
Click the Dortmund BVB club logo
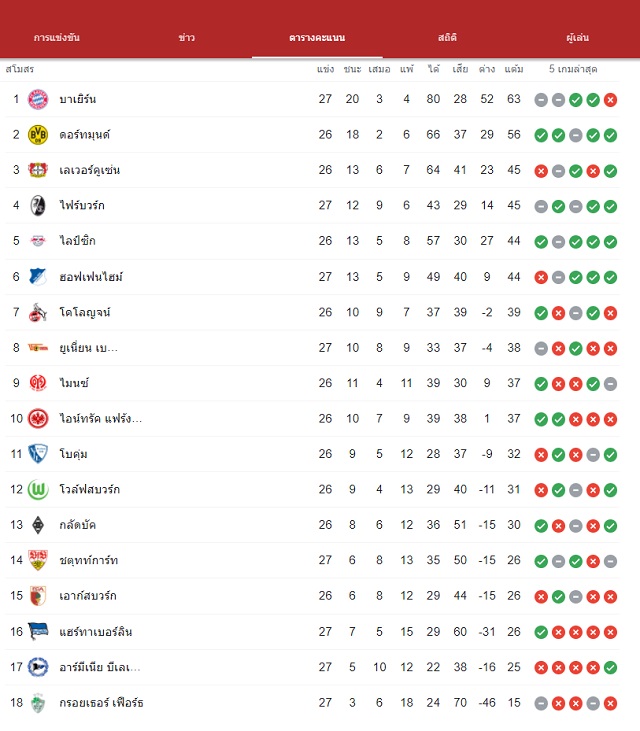(38, 135)
